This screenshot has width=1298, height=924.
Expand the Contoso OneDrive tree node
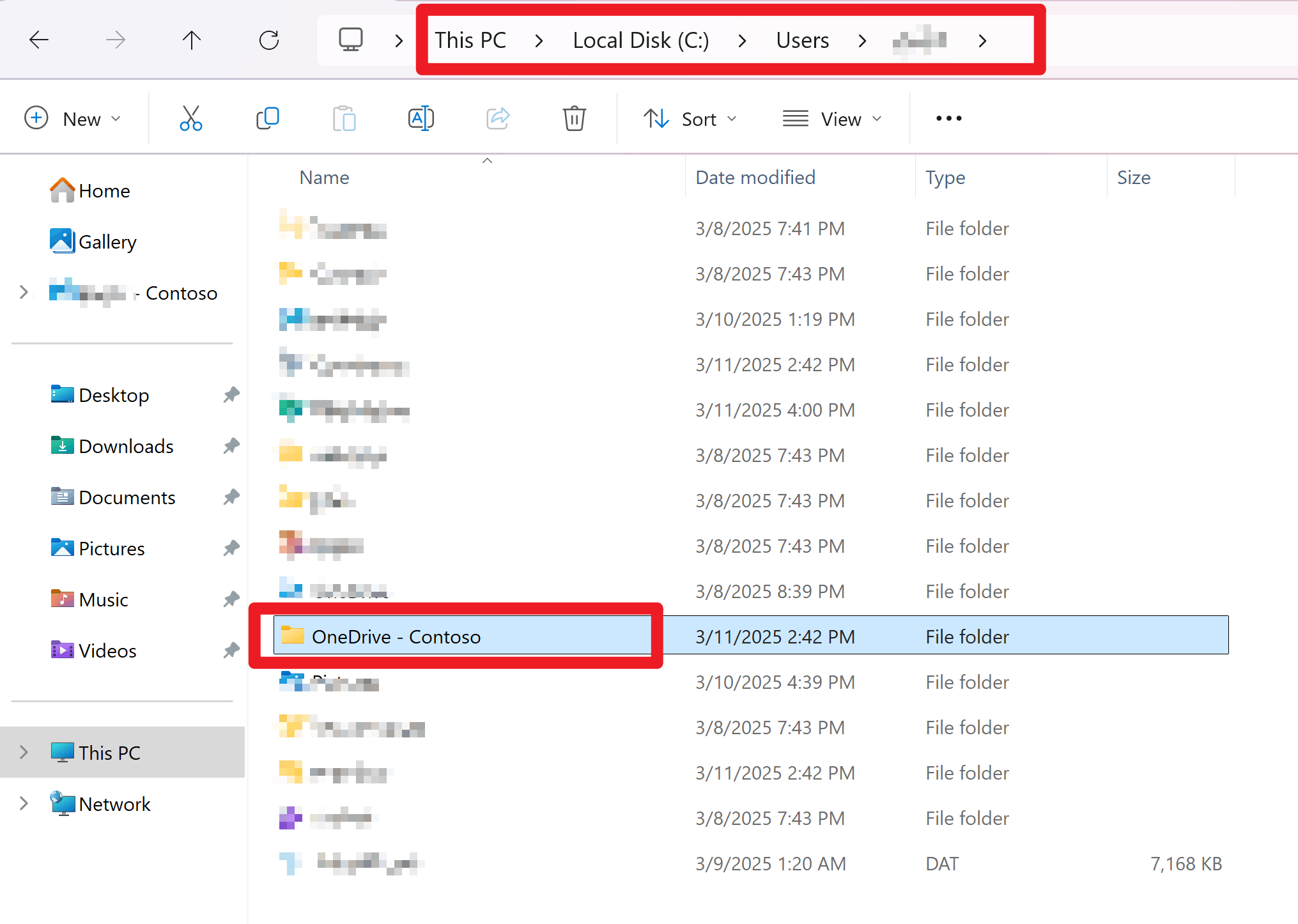tap(24, 292)
